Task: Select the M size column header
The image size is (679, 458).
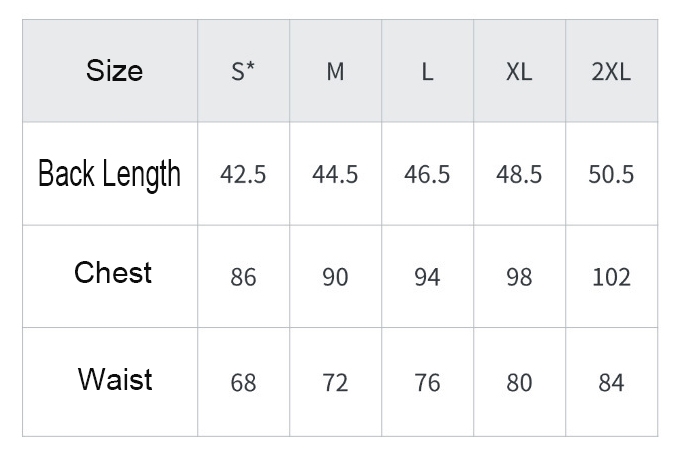Action: tap(336, 71)
